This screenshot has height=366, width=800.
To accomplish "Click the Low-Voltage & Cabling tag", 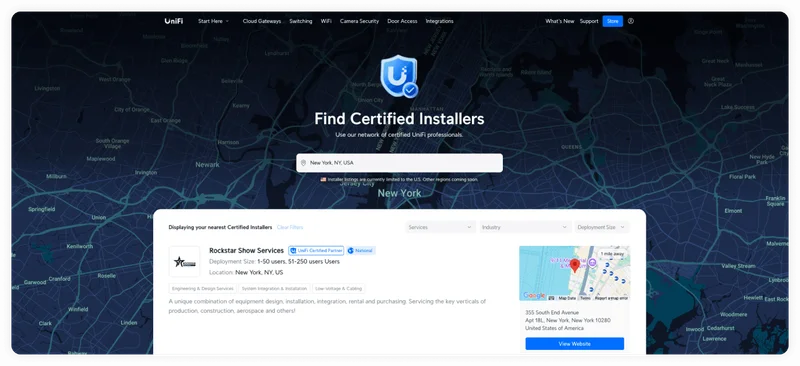I will (338, 288).
